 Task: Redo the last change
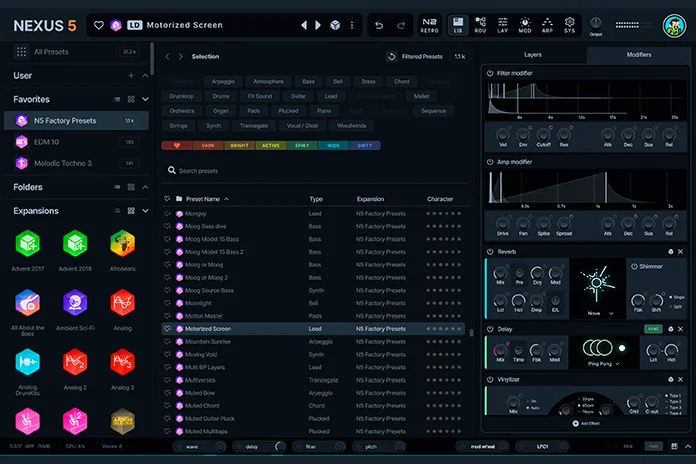tap(401, 26)
